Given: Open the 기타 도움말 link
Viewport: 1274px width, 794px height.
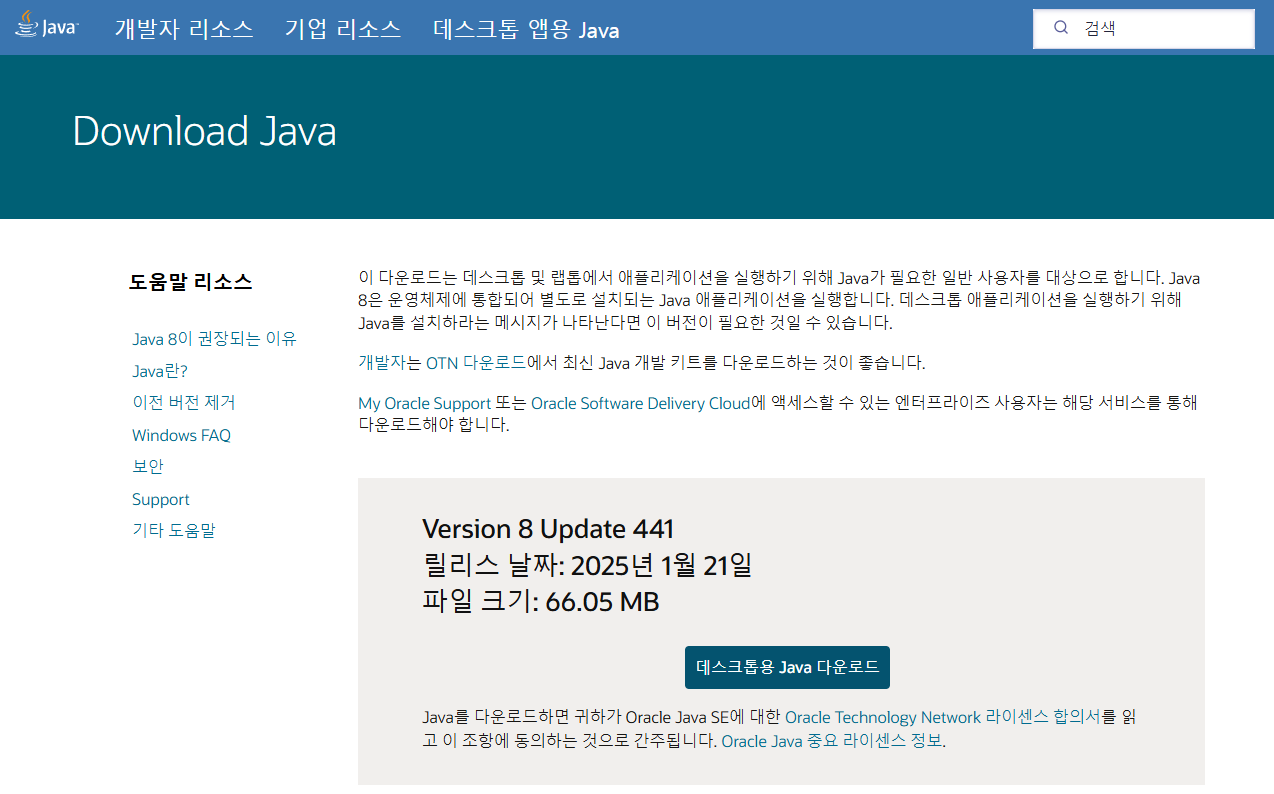Looking at the screenshot, I should [174, 530].
